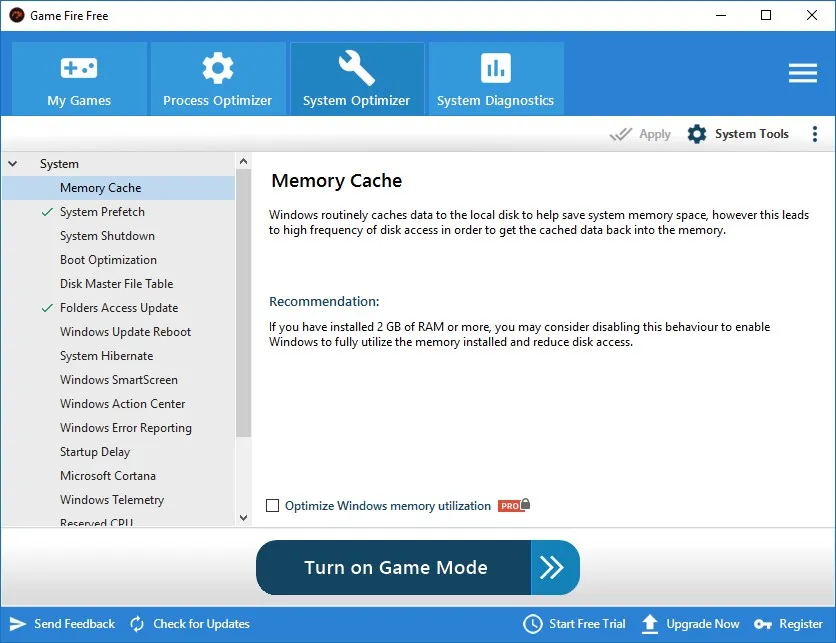Open the Process Optimizer tab
This screenshot has height=643, width=836.
pos(218,79)
